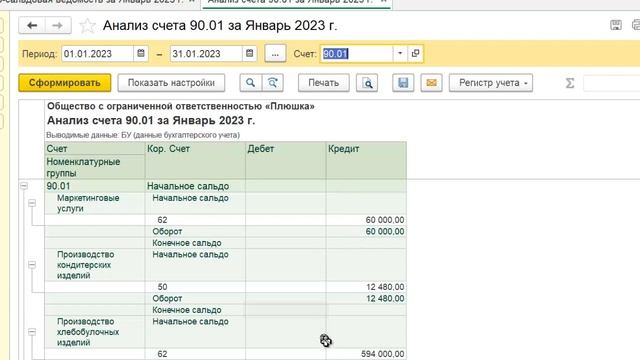Screen dimensions: 640x360
Task: Click the Сформировать button
Action: [x=64, y=83]
